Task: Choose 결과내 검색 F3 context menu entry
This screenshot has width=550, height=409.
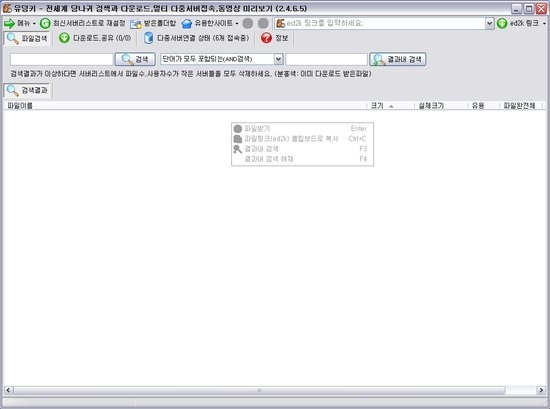Action: pyautogui.click(x=302, y=149)
